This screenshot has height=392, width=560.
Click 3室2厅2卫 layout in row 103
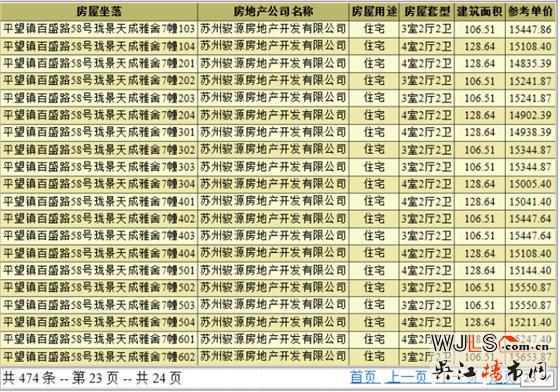click(x=426, y=29)
